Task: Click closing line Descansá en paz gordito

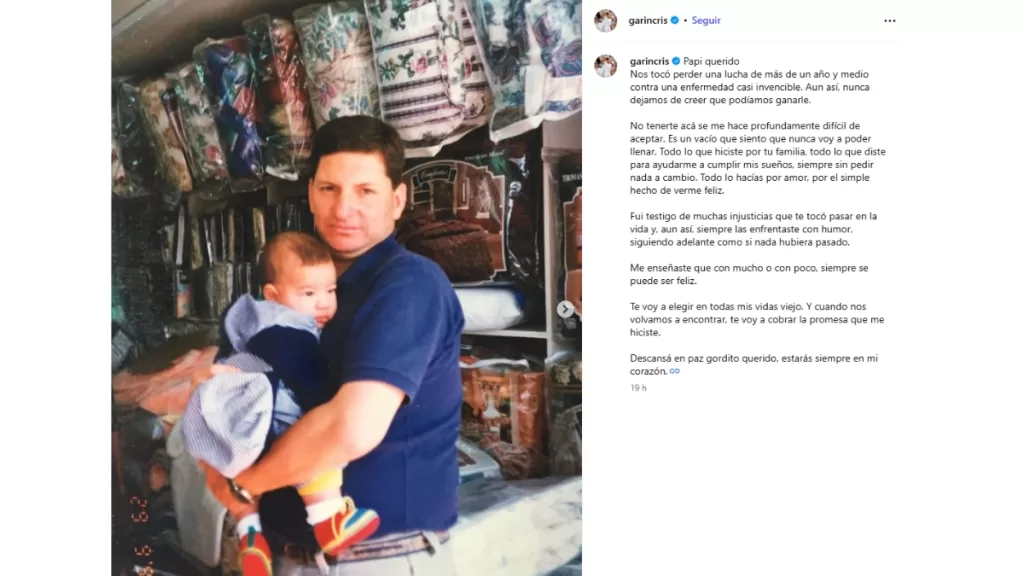Action: click(x=754, y=364)
